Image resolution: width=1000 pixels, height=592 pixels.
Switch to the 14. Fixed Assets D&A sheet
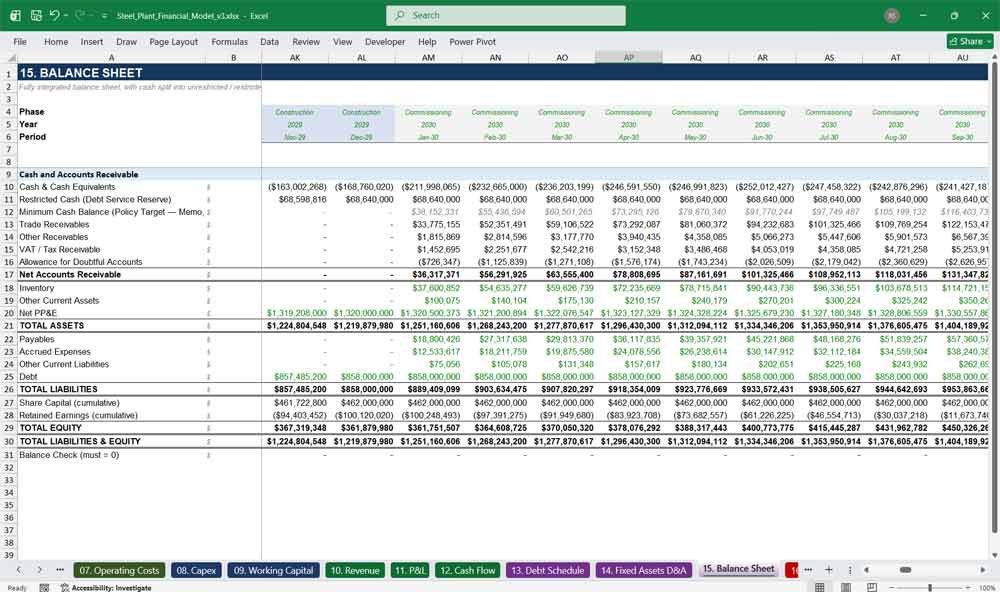[x=643, y=570]
